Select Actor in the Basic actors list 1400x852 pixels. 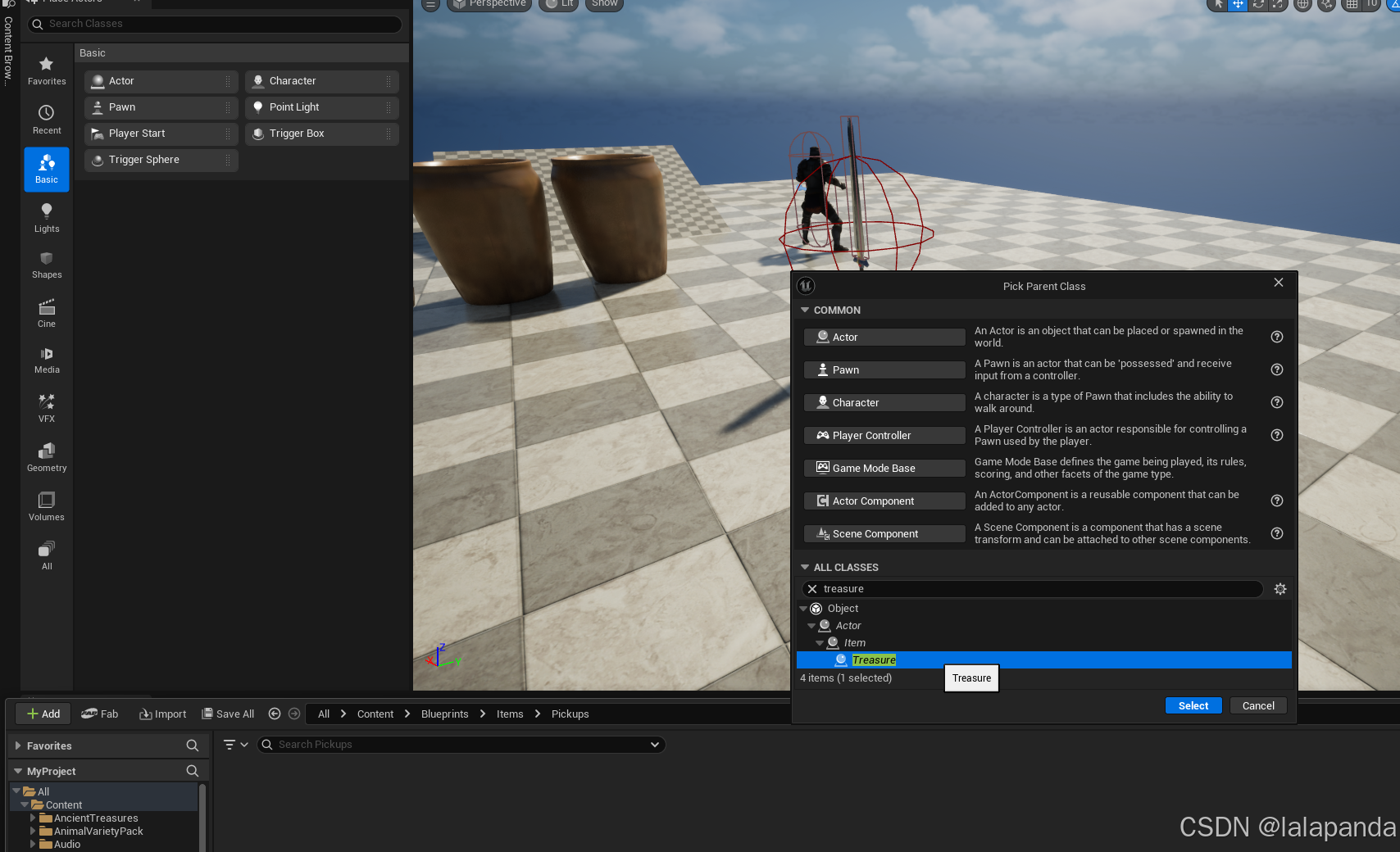click(x=161, y=81)
